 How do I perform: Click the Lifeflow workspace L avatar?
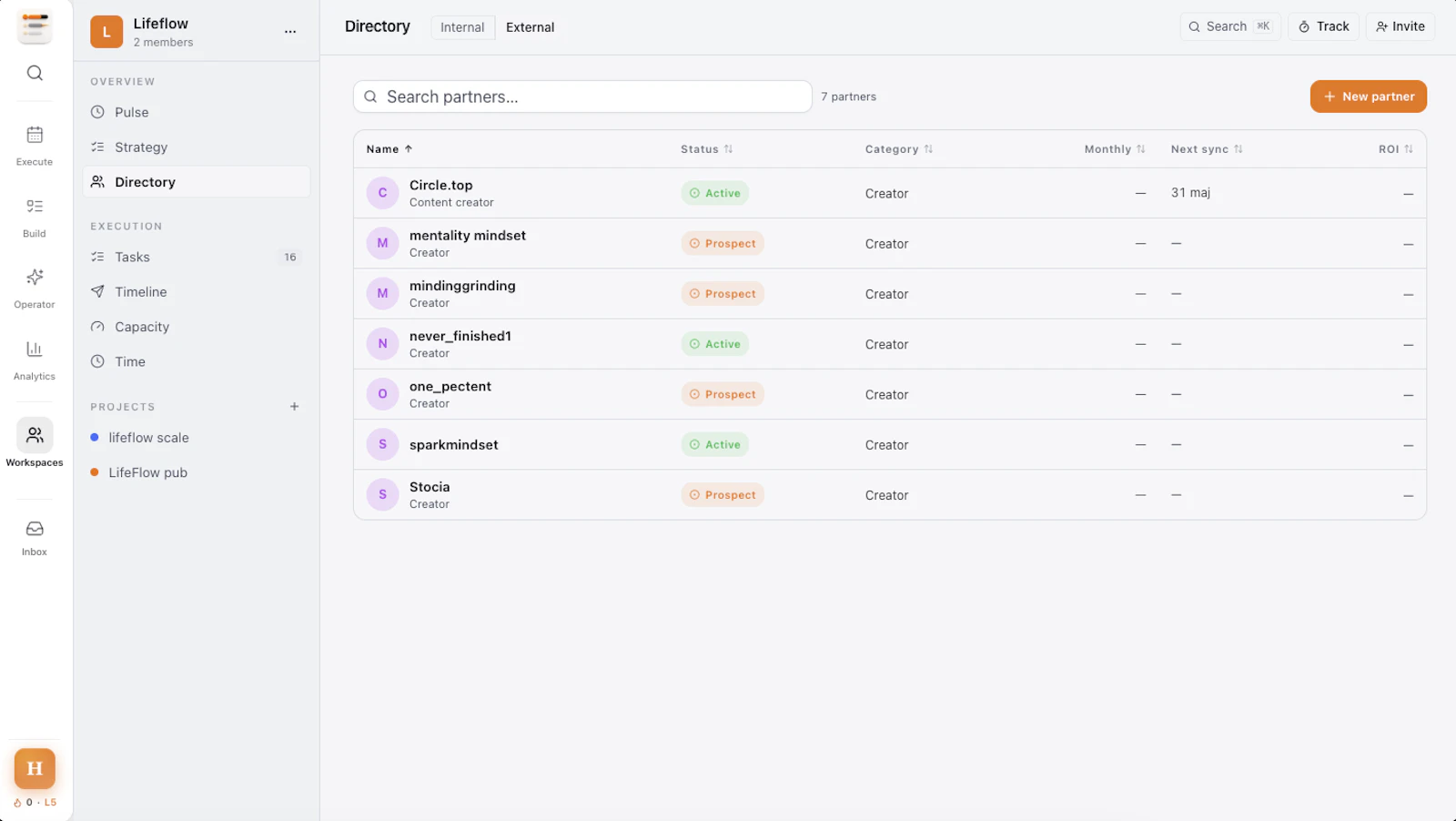coord(106,32)
